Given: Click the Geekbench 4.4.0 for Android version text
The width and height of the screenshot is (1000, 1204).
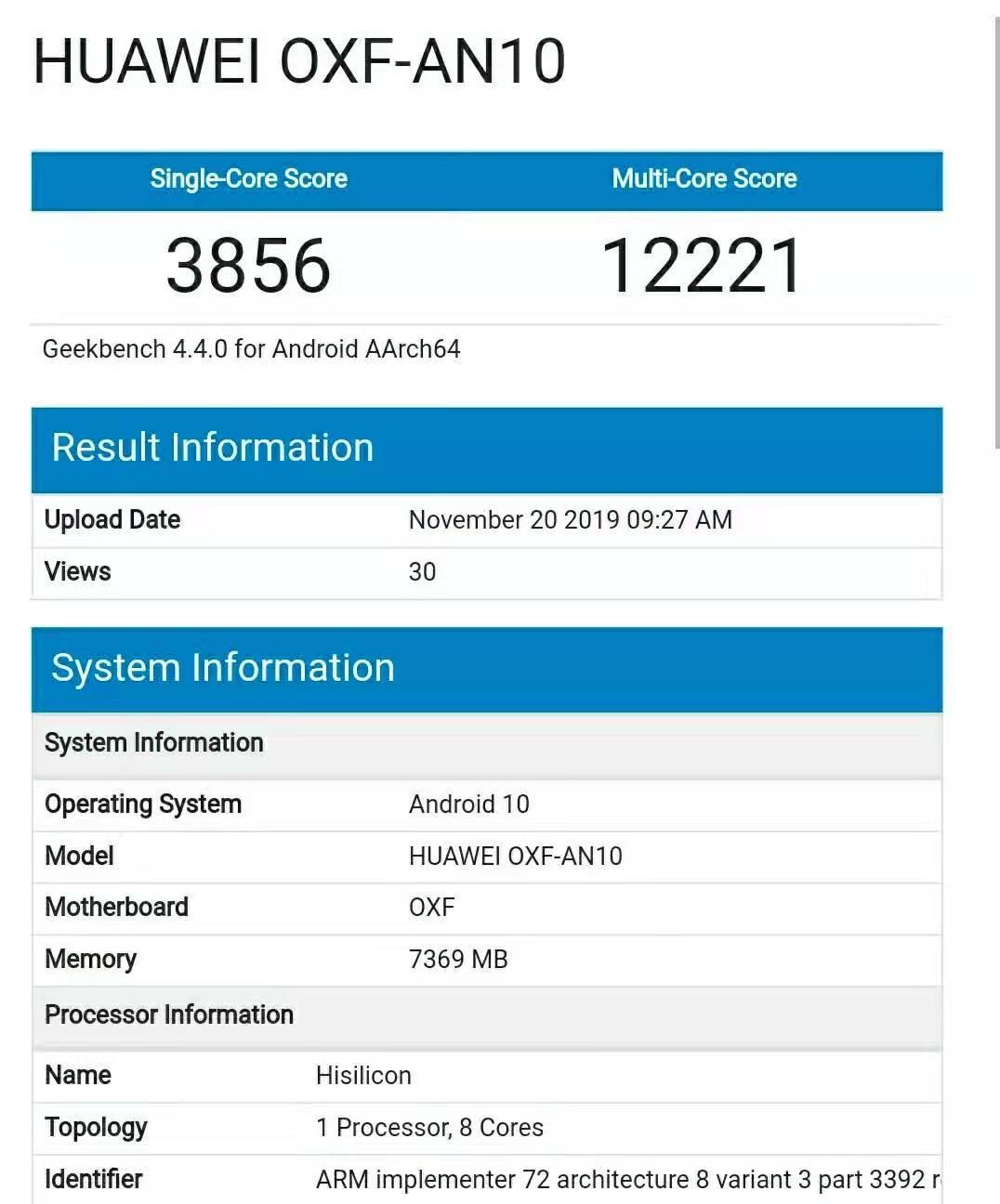Looking at the screenshot, I should tap(251, 349).
